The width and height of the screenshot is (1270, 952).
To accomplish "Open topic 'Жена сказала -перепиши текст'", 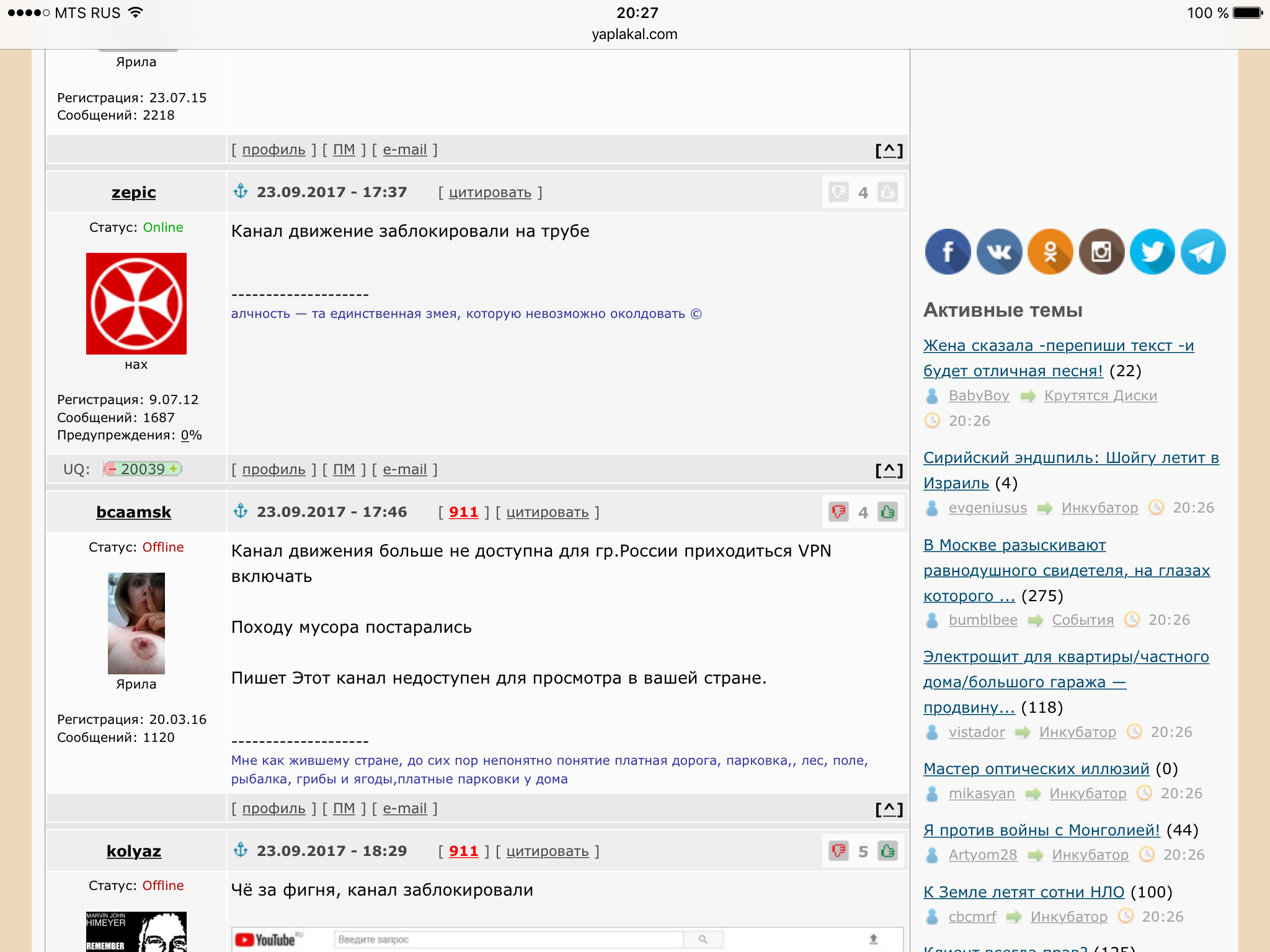I will point(1059,358).
